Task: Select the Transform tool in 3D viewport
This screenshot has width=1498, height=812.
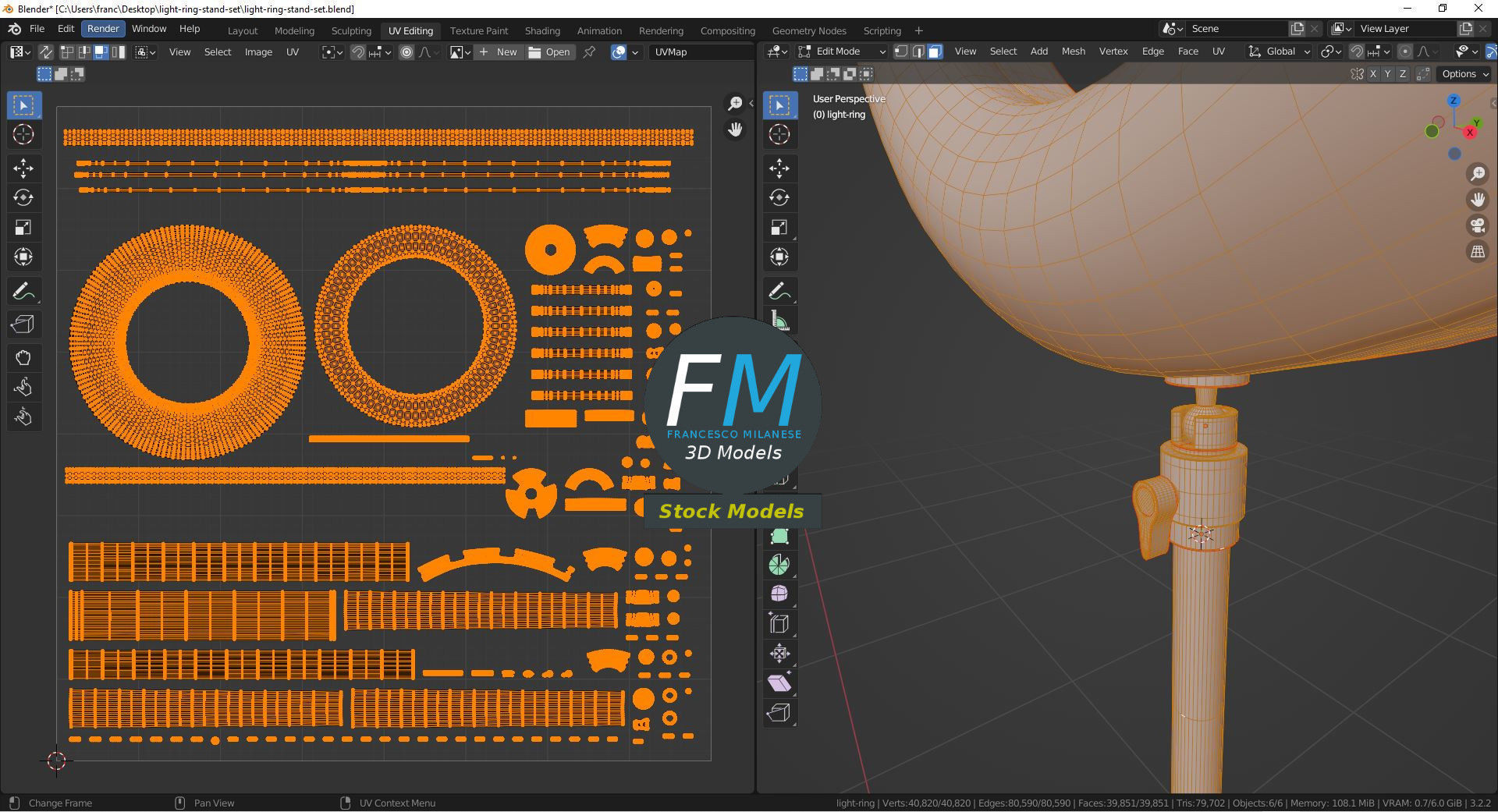Action: click(x=779, y=257)
